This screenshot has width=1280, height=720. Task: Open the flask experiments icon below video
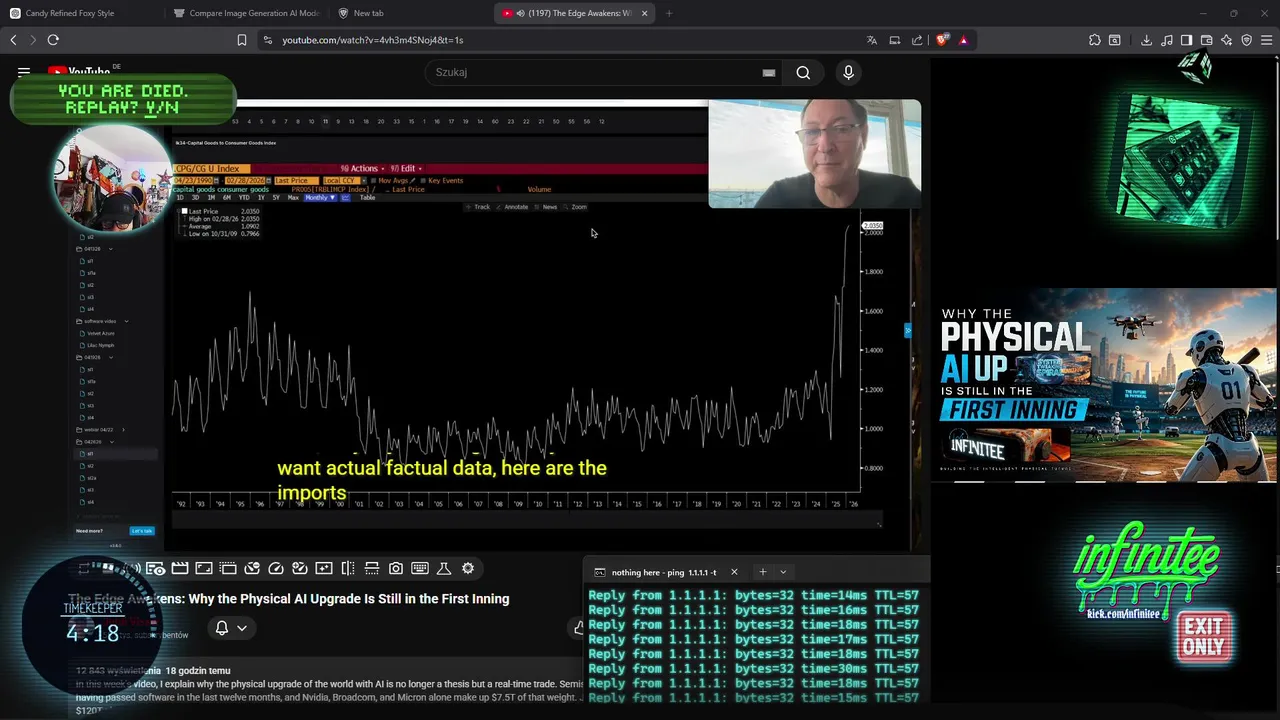coord(444,568)
